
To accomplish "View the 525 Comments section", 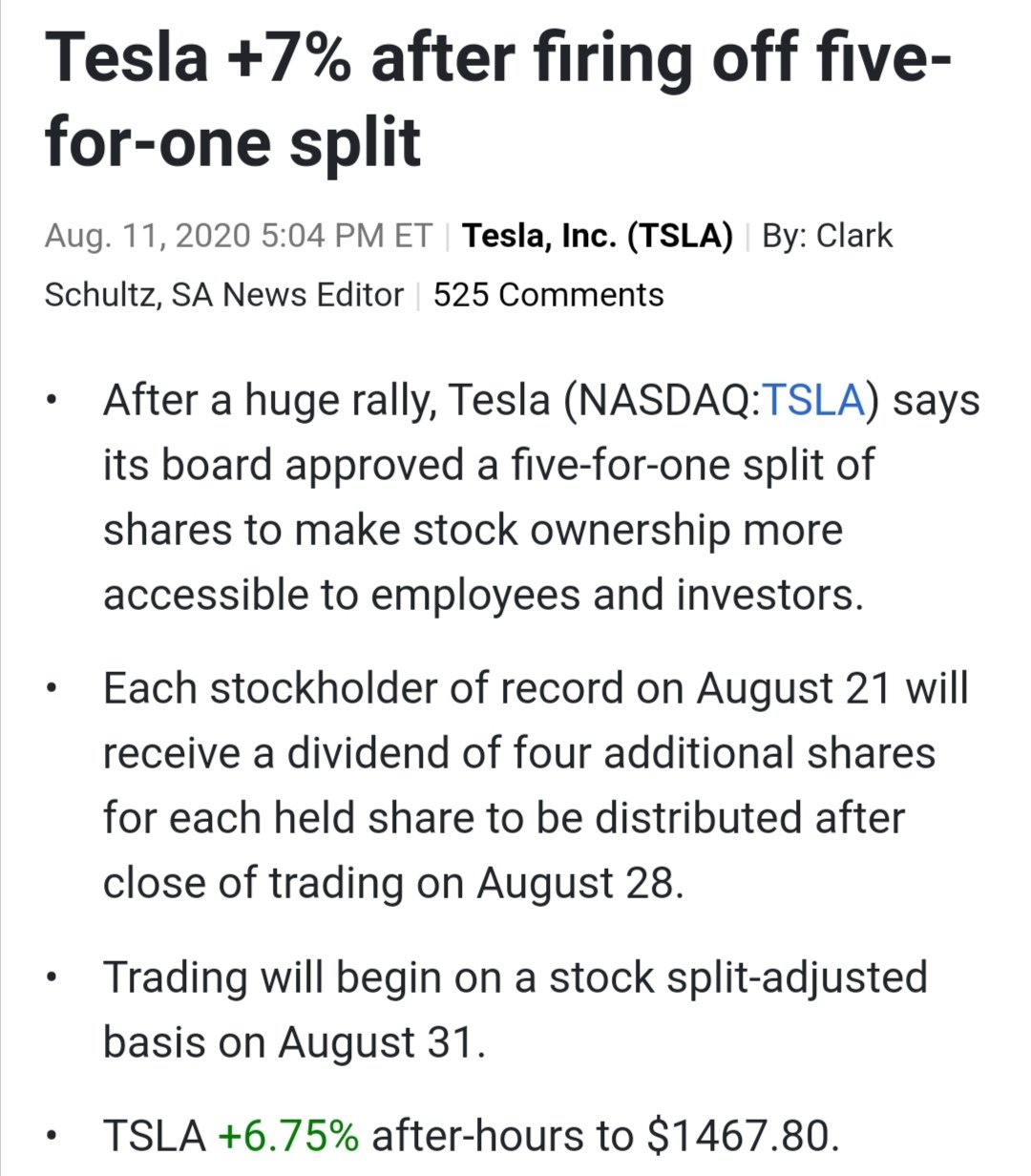I will 548,295.
